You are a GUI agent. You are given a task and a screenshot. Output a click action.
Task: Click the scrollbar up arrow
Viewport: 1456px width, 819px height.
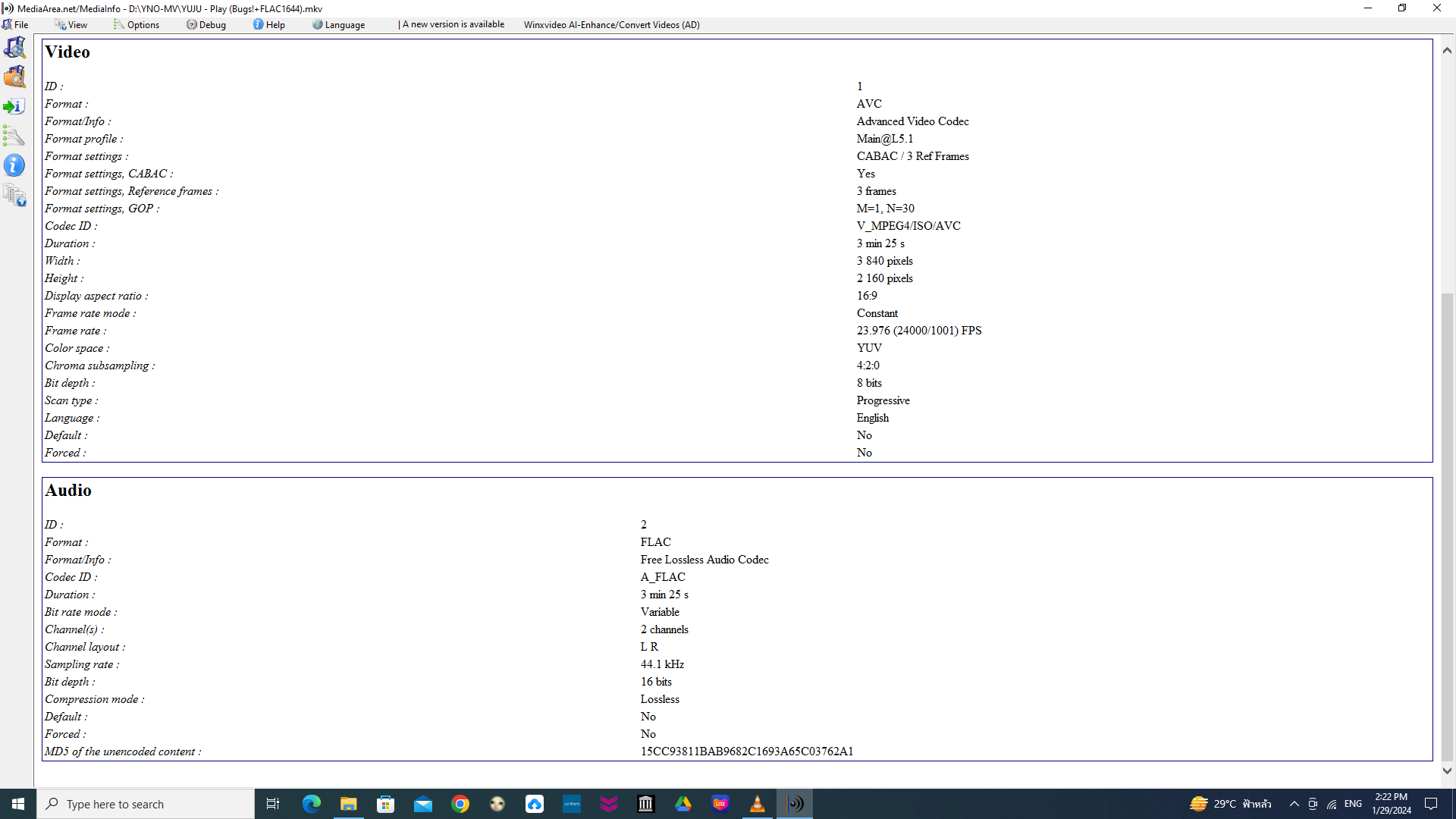pyautogui.click(x=1447, y=50)
